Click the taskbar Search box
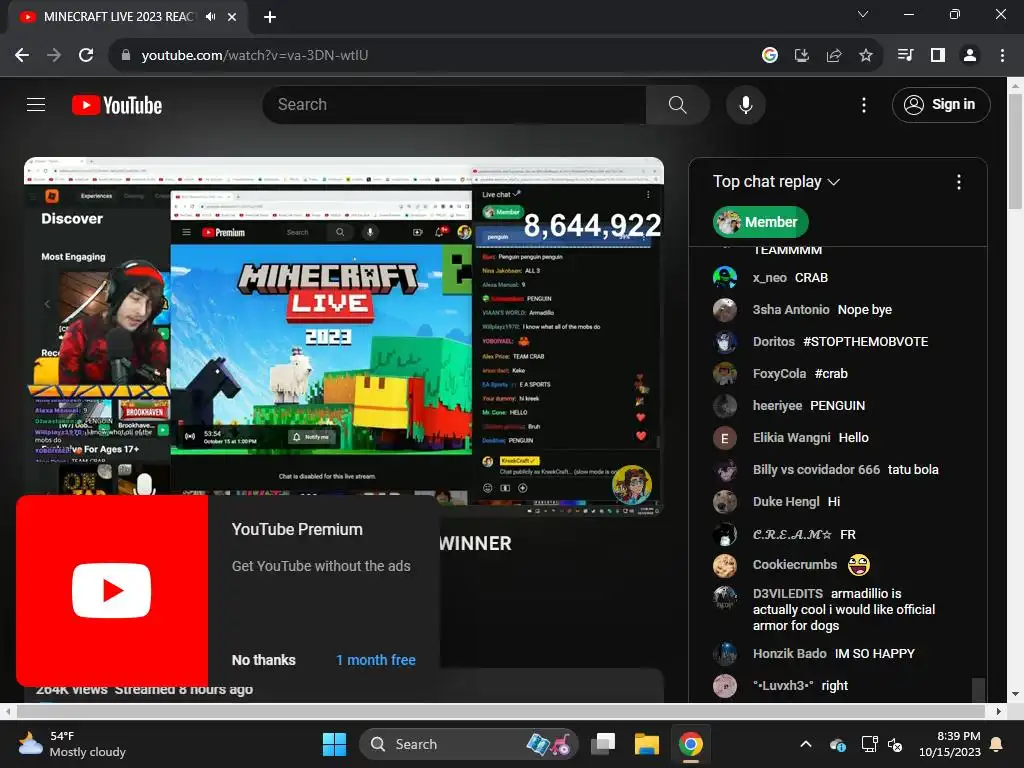Viewport: 1024px width, 768px height. [x=468, y=744]
